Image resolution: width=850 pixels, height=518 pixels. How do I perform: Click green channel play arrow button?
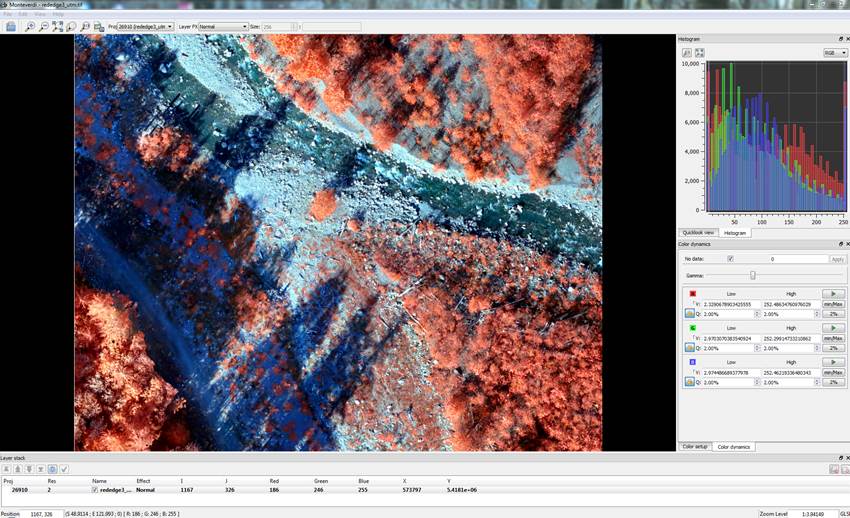[x=834, y=328]
